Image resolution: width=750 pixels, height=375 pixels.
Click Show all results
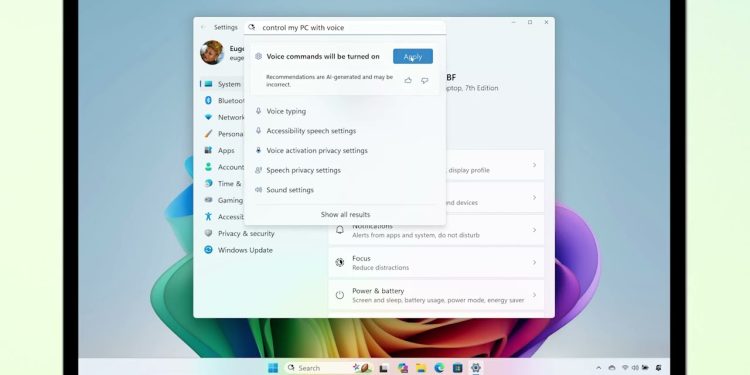345,214
